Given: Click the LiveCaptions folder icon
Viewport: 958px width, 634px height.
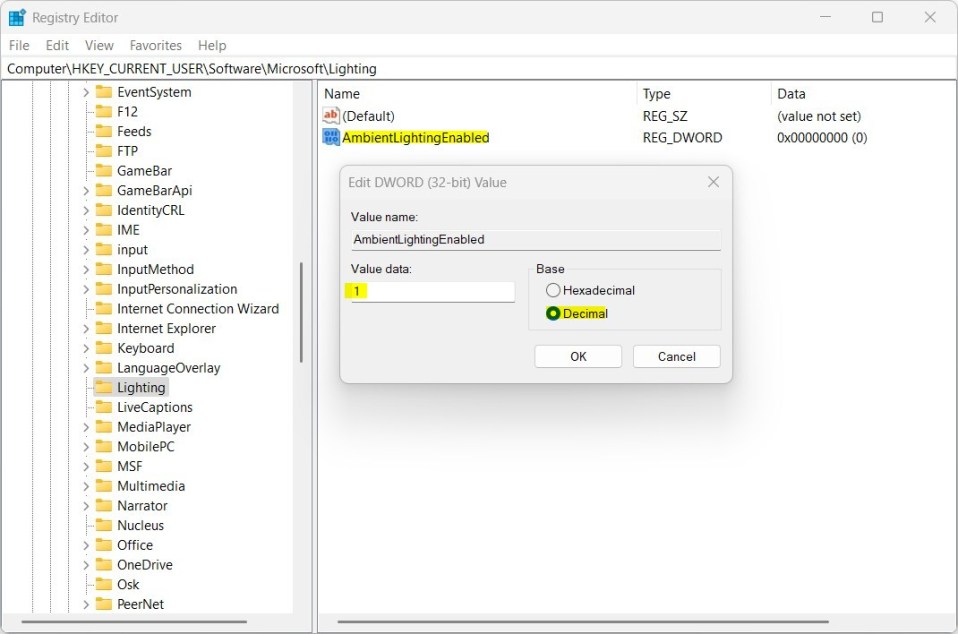Looking at the screenshot, I should 104,407.
